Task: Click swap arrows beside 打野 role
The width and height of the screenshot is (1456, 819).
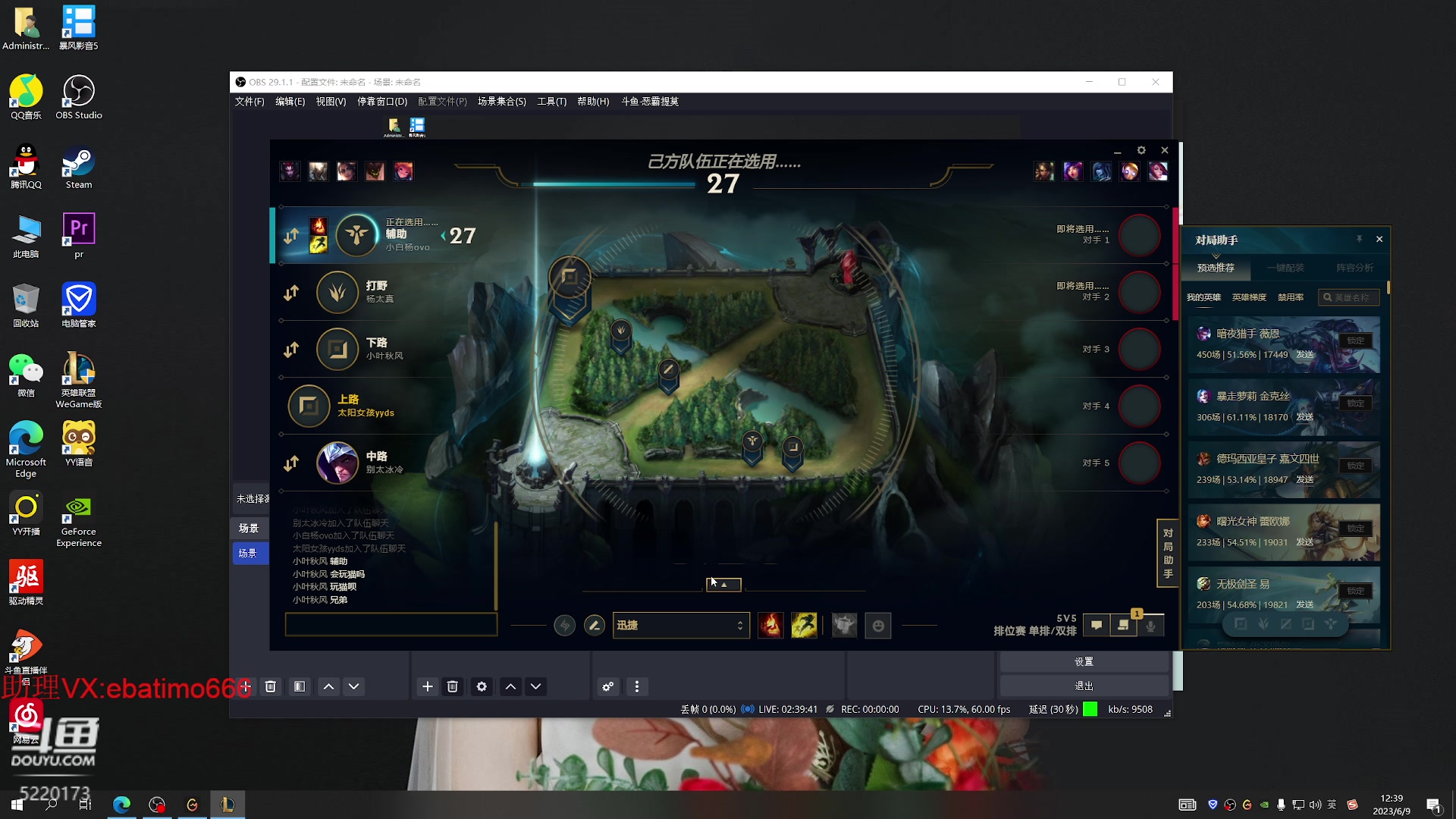Action: point(291,293)
